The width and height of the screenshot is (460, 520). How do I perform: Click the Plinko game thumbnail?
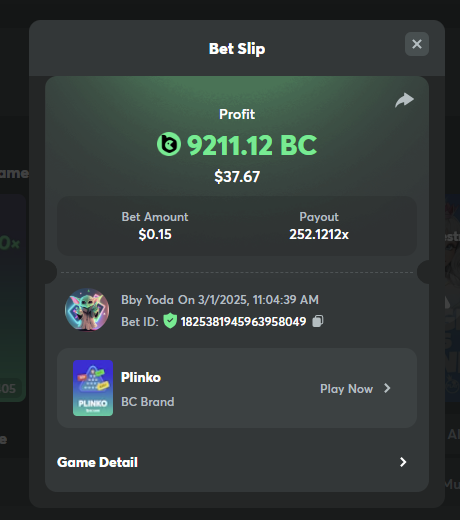93,388
